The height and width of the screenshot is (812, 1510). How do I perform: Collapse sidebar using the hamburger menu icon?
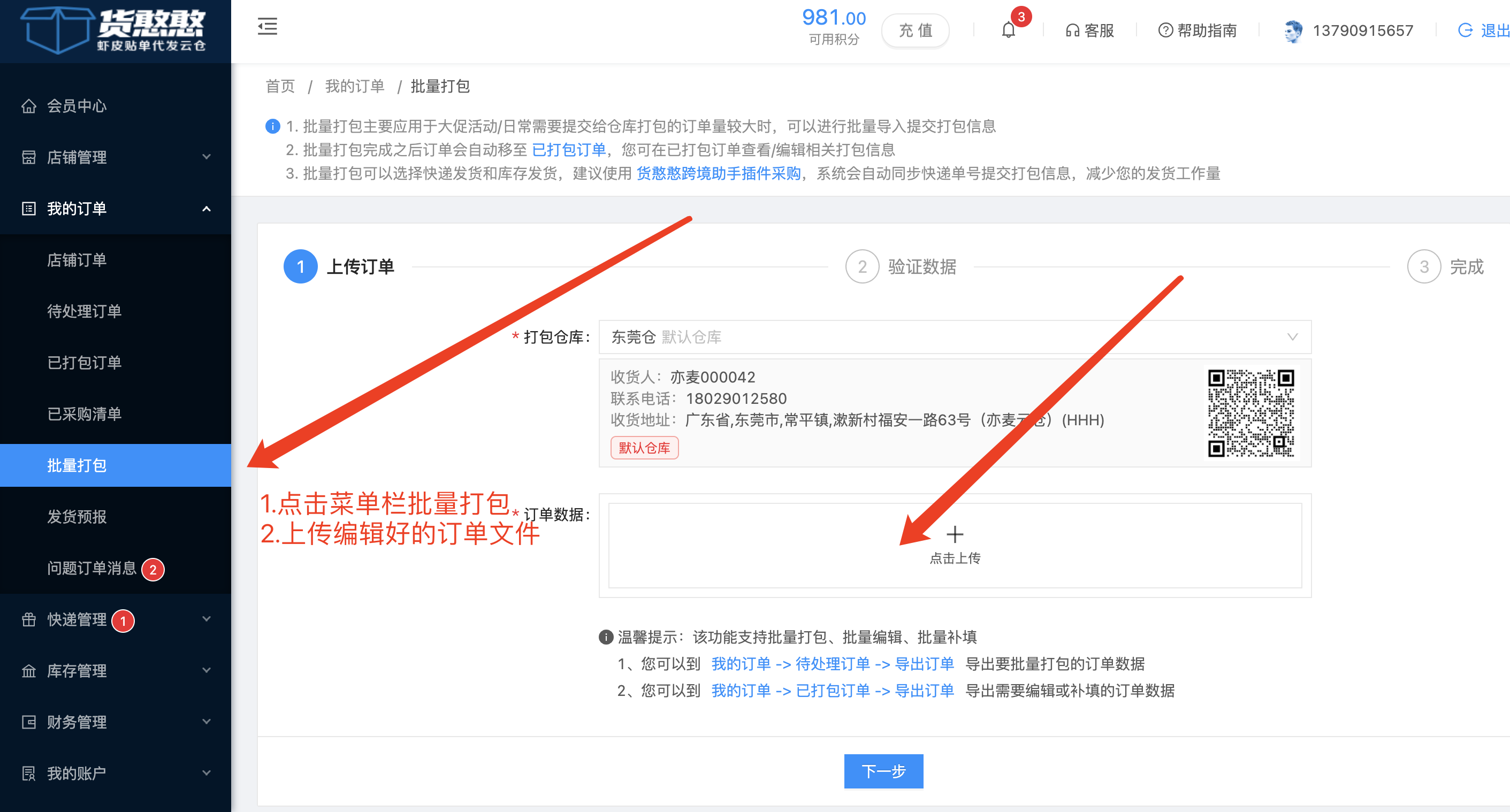coord(268,27)
